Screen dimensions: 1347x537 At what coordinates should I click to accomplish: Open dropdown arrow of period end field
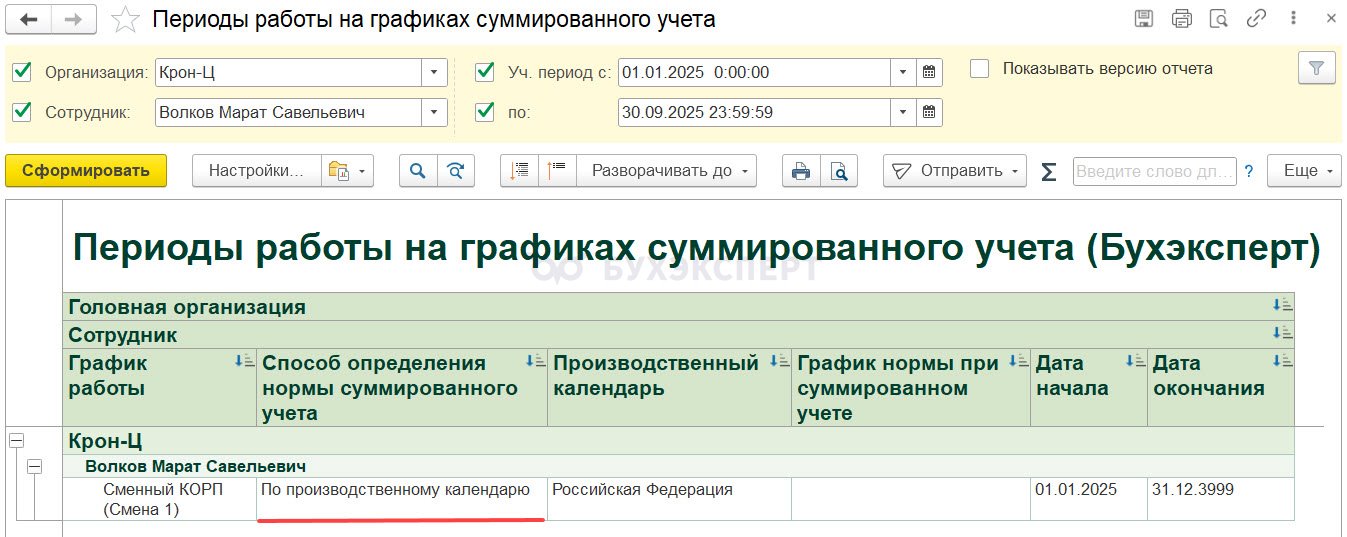click(904, 112)
